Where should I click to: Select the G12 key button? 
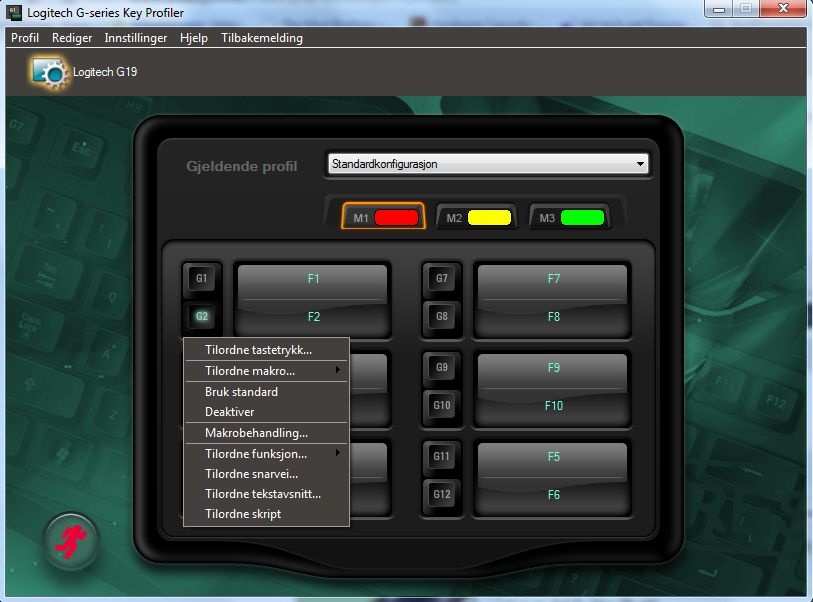pyautogui.click(x=442, y=494)
